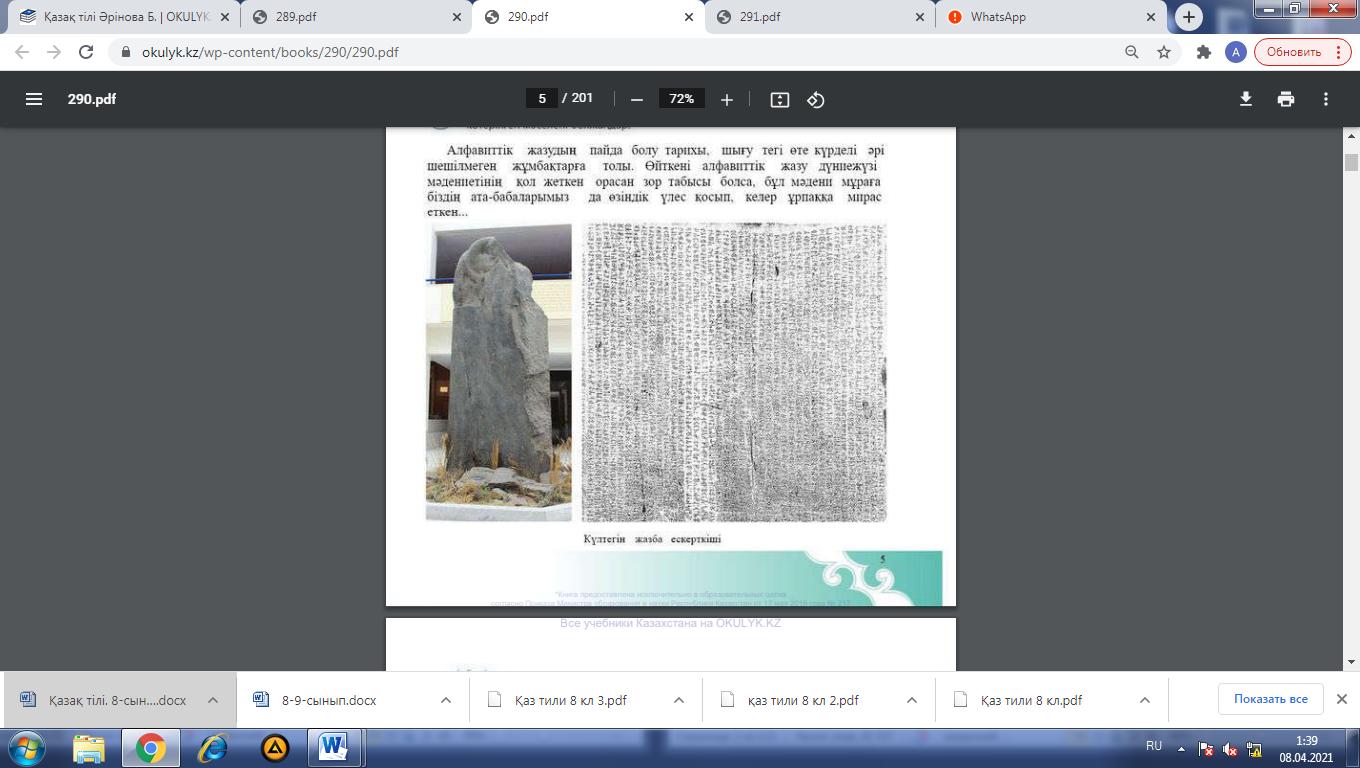Click the scrollbar up arrow
Image resolution: width=1360 pixels, height=768 pixels.
pos(1351,136)
